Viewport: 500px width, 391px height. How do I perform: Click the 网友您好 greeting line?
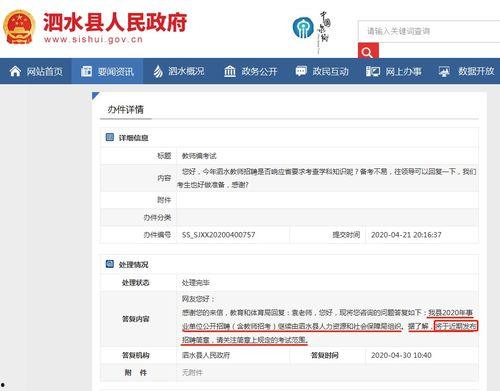198,299
